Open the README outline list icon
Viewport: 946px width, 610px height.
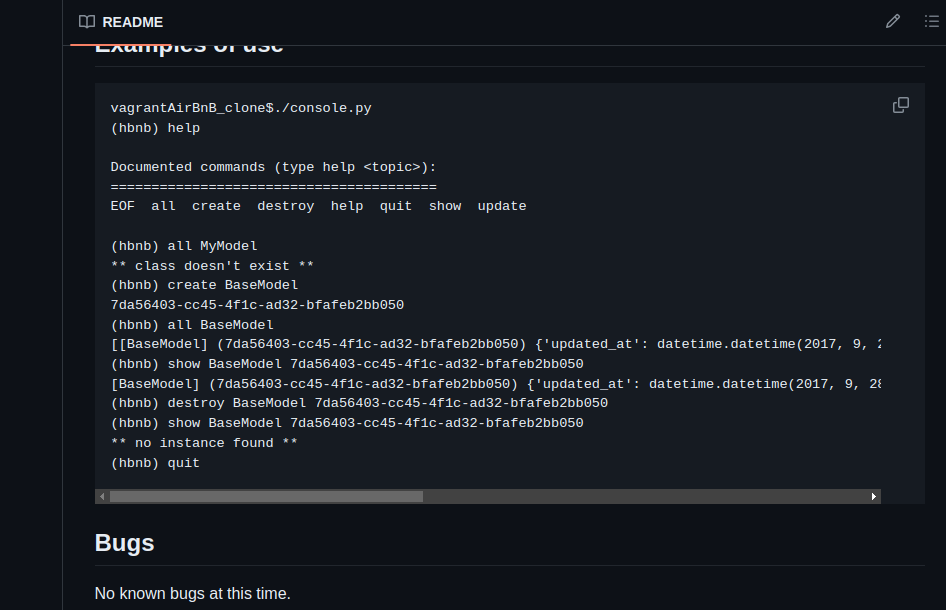pos(931,22)
